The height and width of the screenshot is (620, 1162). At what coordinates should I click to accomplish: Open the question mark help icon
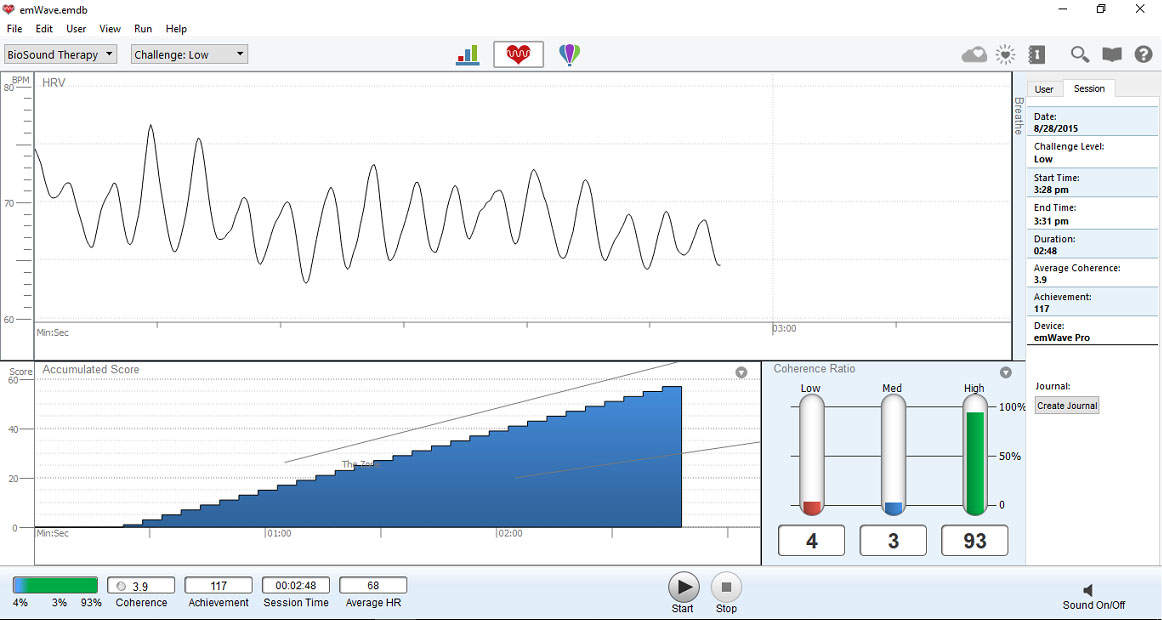[1143, 55]
